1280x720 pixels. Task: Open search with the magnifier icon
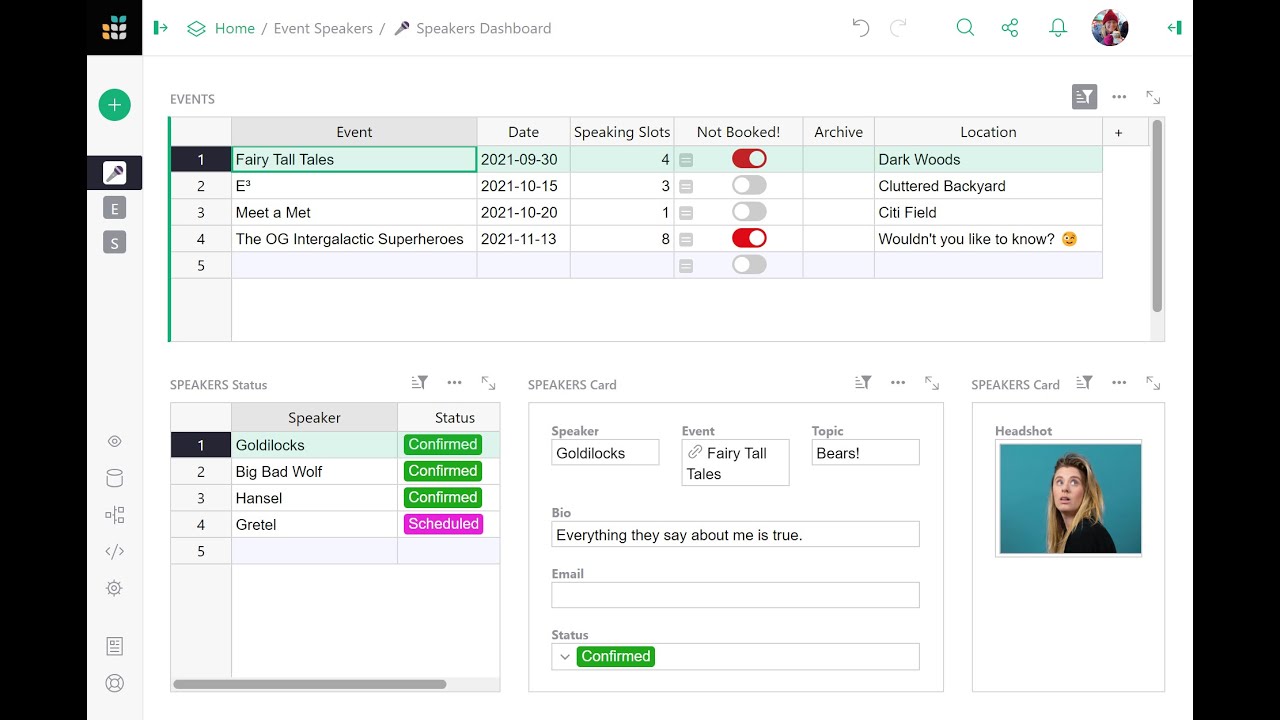(x=965, y=28)
